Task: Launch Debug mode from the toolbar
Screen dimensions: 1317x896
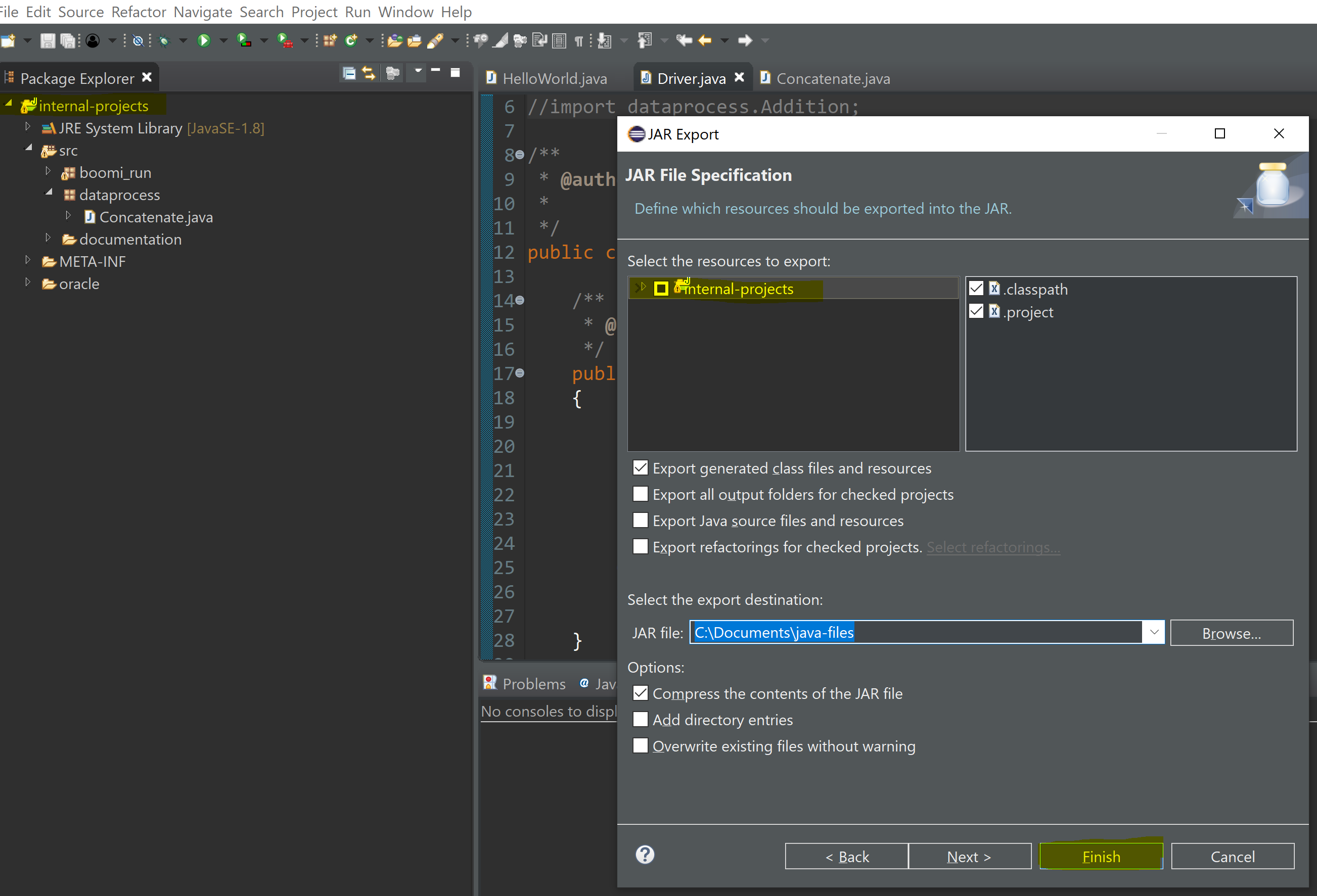Action: pyautogui.click(x=164, y=40)
